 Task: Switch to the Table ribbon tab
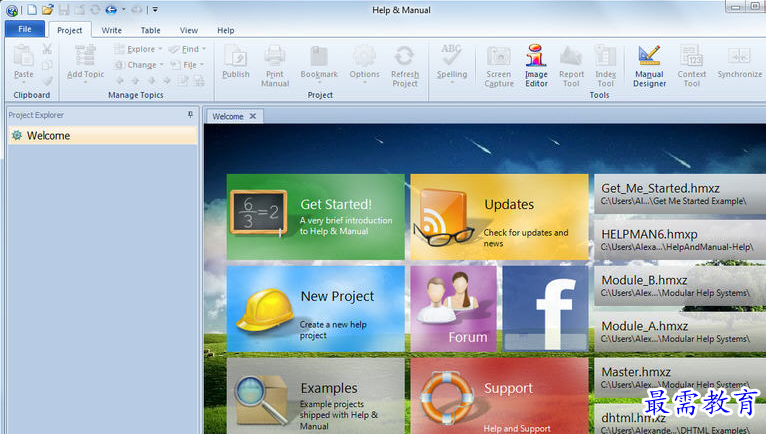tap(150, 30)
